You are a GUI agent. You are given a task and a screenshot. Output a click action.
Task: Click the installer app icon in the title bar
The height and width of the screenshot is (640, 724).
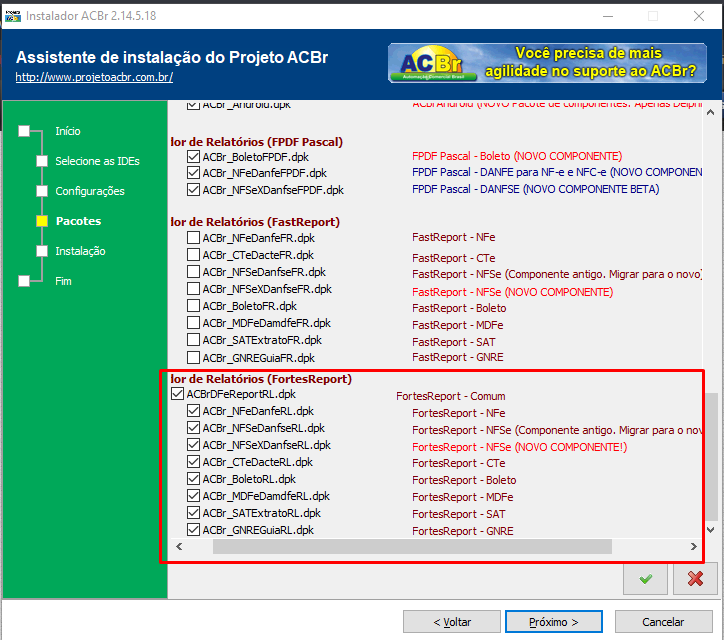click(12, 16)
